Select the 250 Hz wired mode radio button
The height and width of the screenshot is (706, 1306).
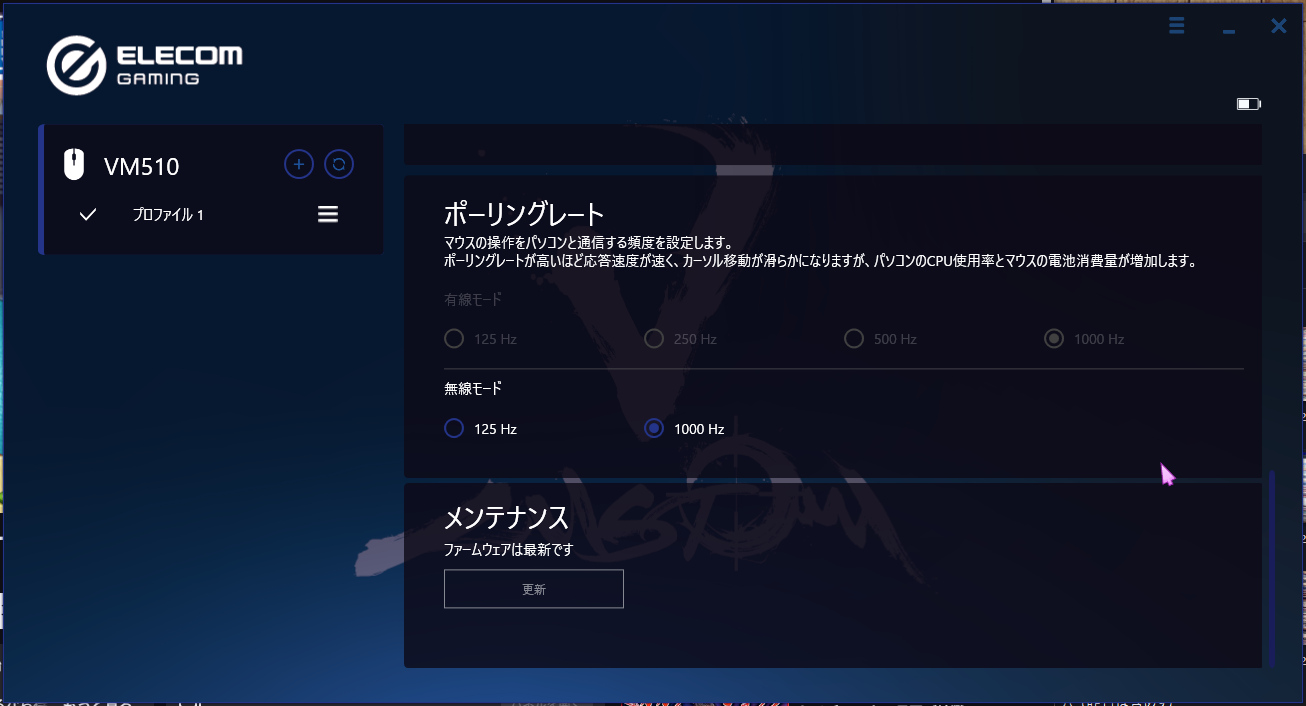click(x=654, y=338)
